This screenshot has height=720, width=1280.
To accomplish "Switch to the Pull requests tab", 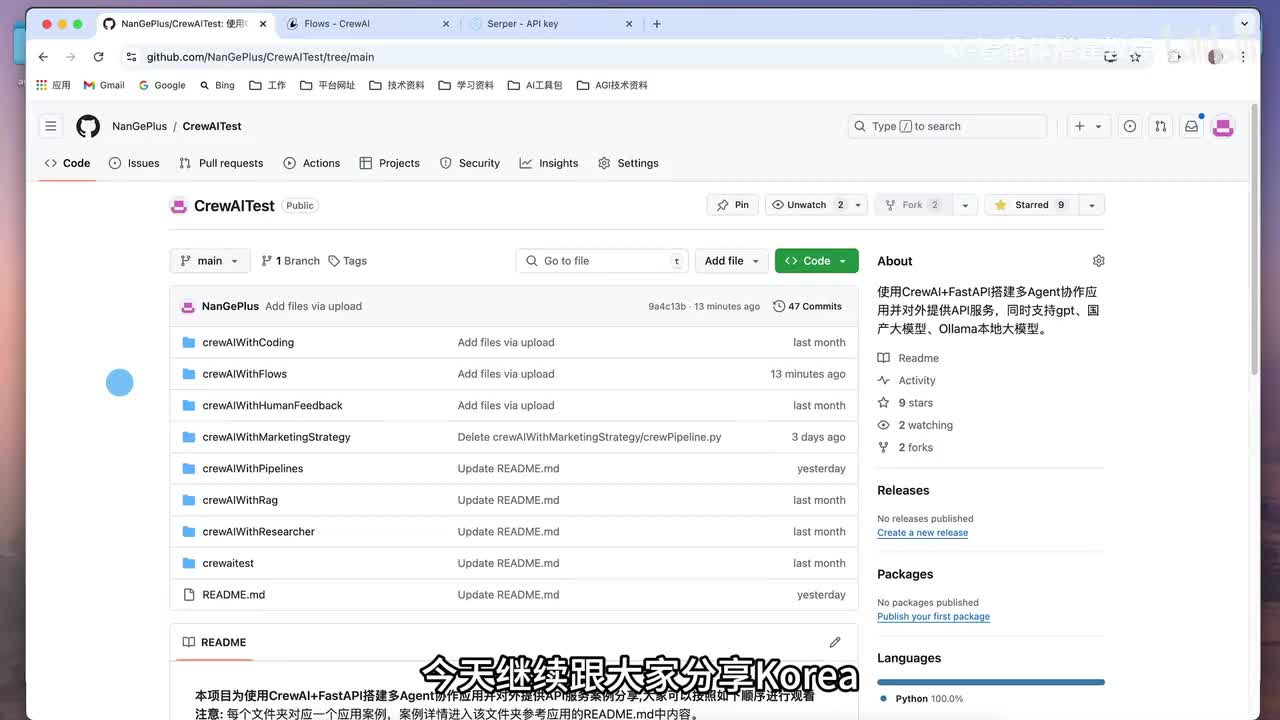I will (x=221, y=163).
